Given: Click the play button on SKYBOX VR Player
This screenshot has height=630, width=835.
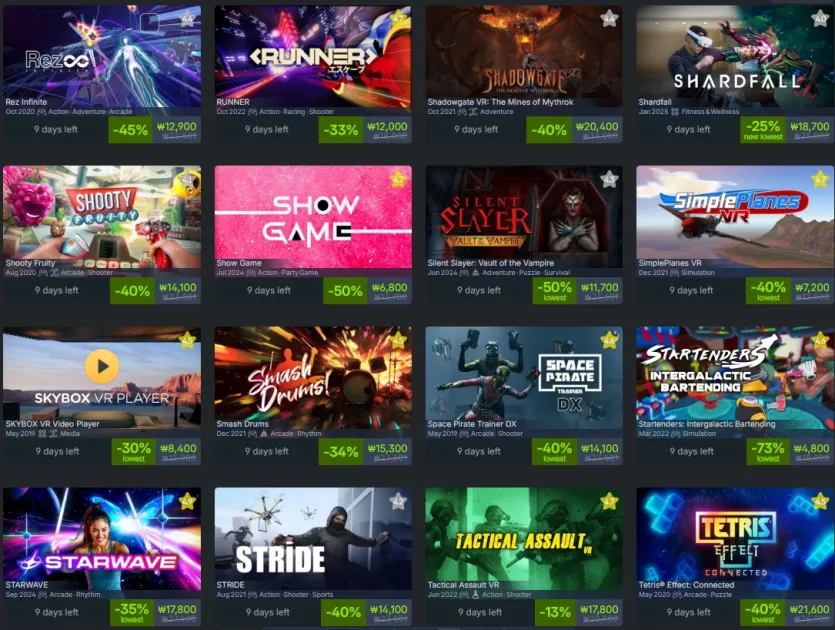Looking at the screenshot, I should (102, 366).
